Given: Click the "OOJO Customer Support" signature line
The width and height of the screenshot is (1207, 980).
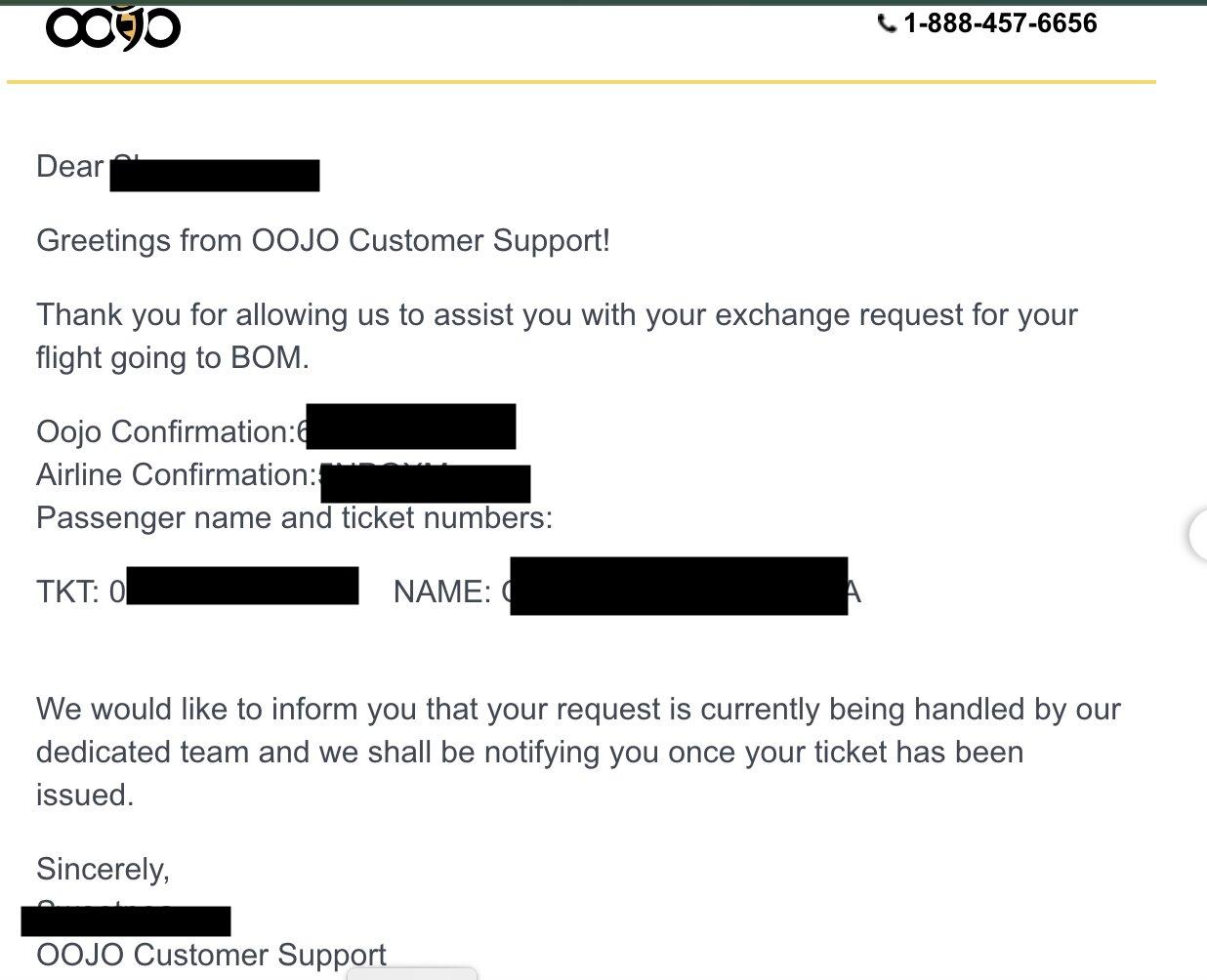Looking at the screenshot, I should 211,955.
